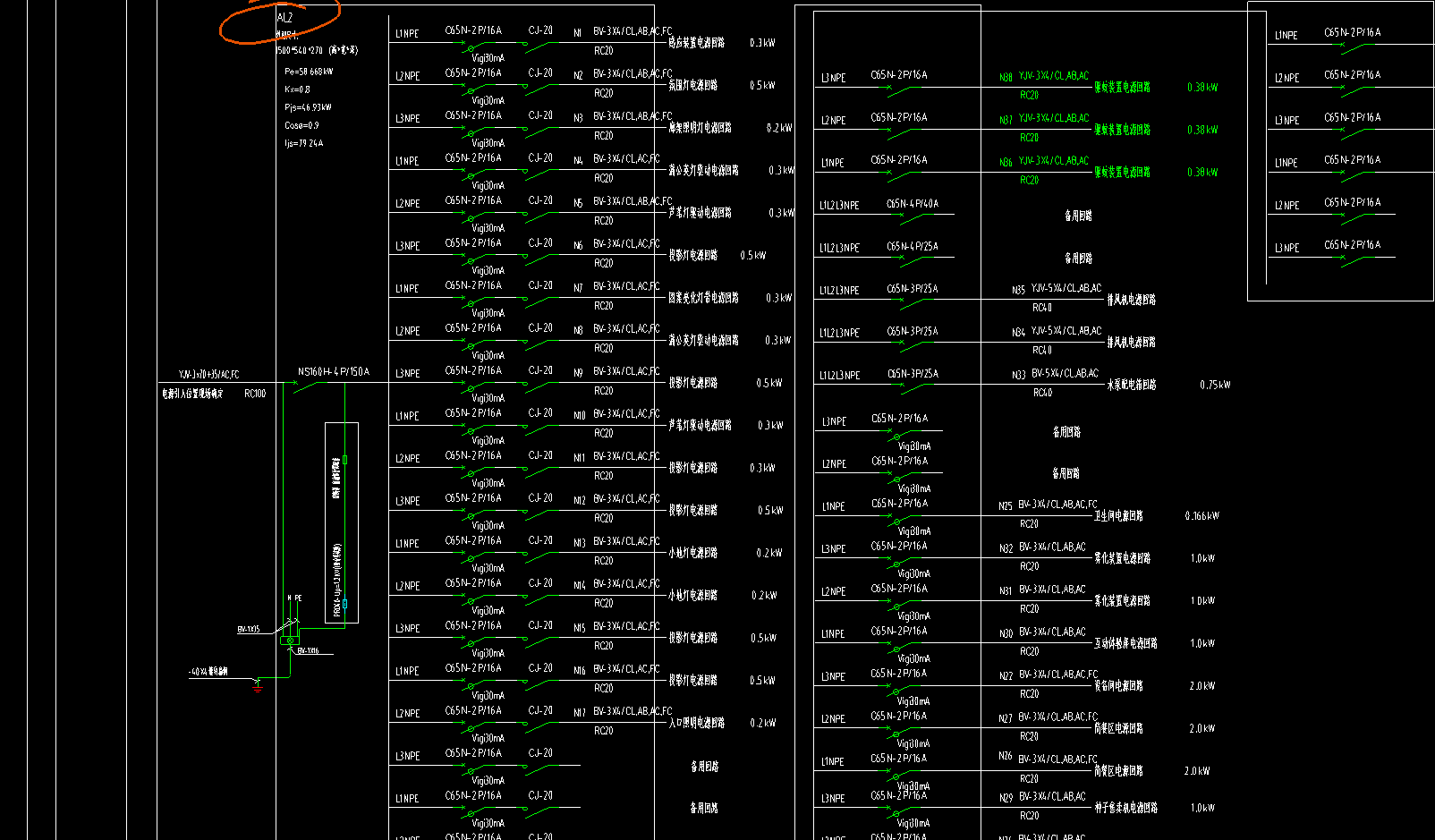Select the NS160H-4P/150A main breaker label

(333, 372)
